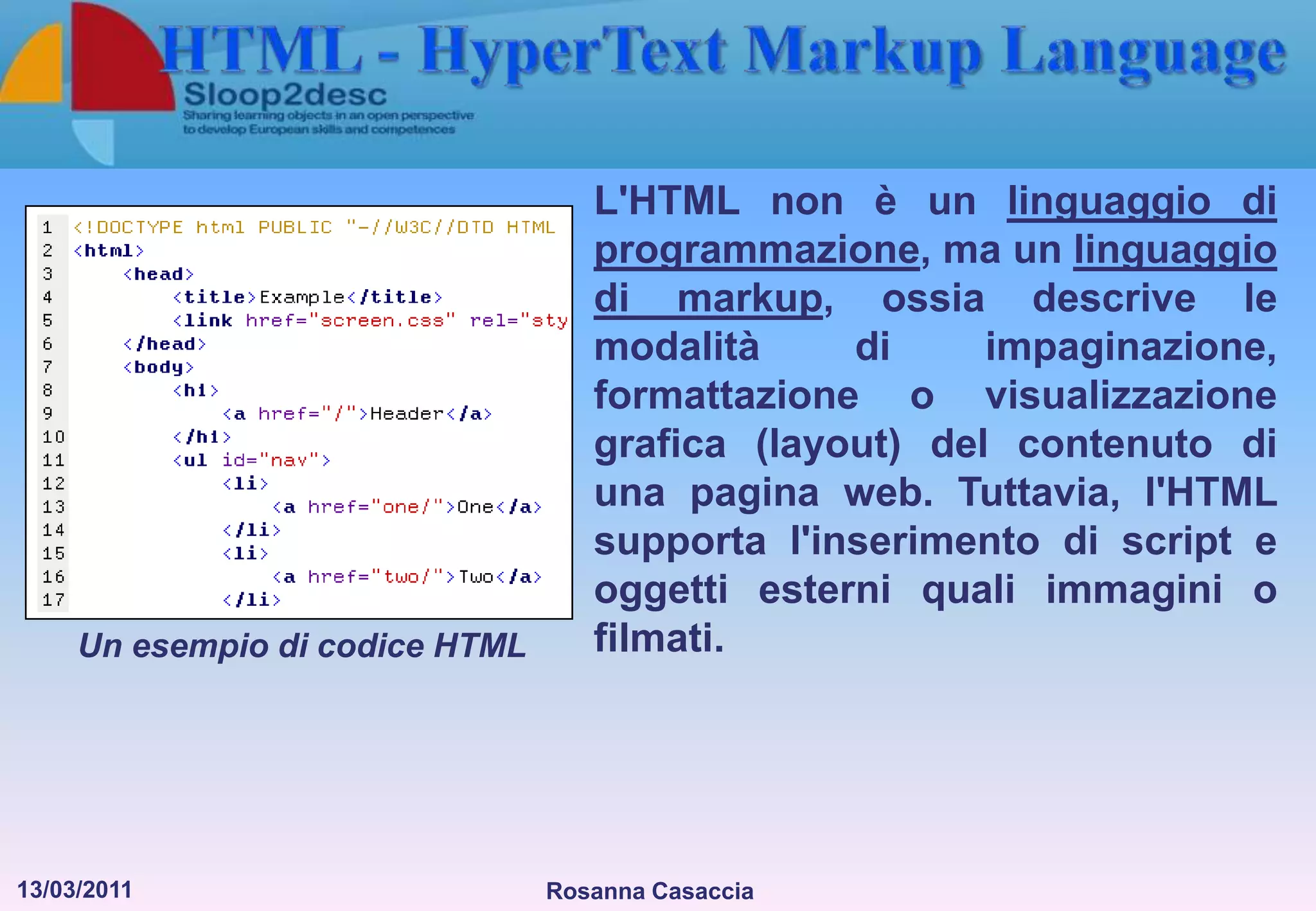
Task: Click the word "filmati." in the paragraph
Action: tap(659, 638)
